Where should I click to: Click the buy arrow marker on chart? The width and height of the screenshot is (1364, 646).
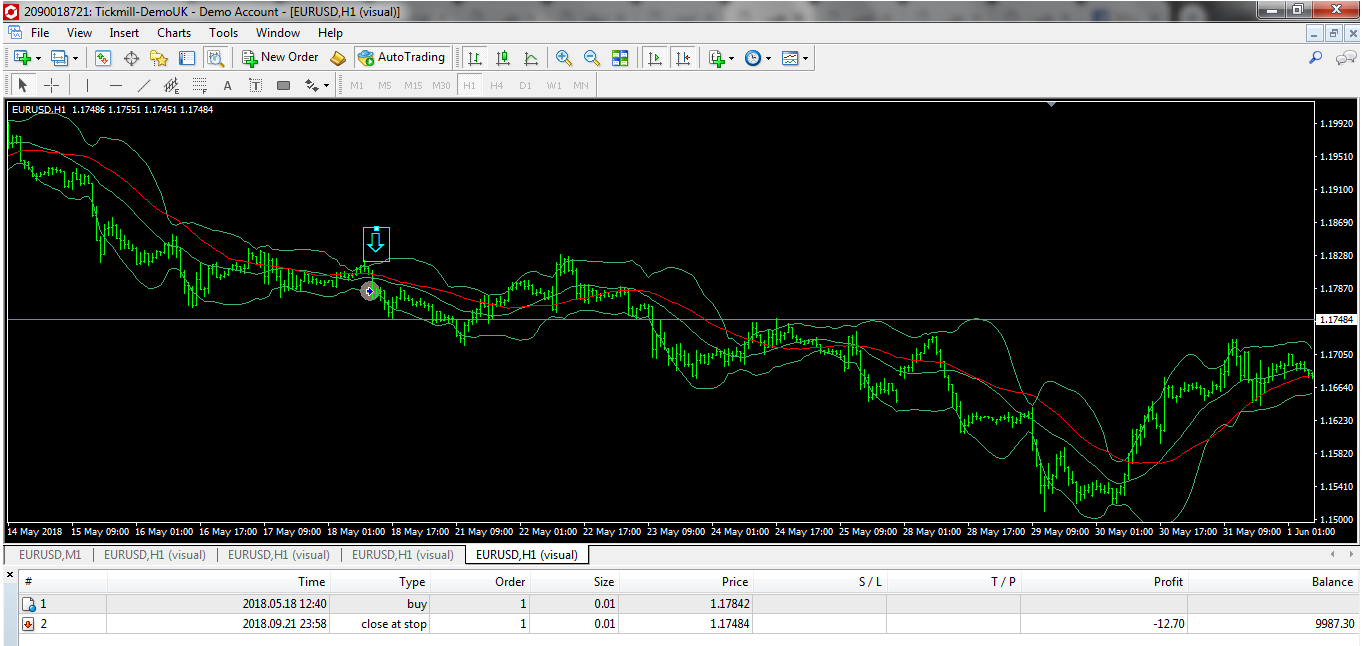tap(370, 291)
